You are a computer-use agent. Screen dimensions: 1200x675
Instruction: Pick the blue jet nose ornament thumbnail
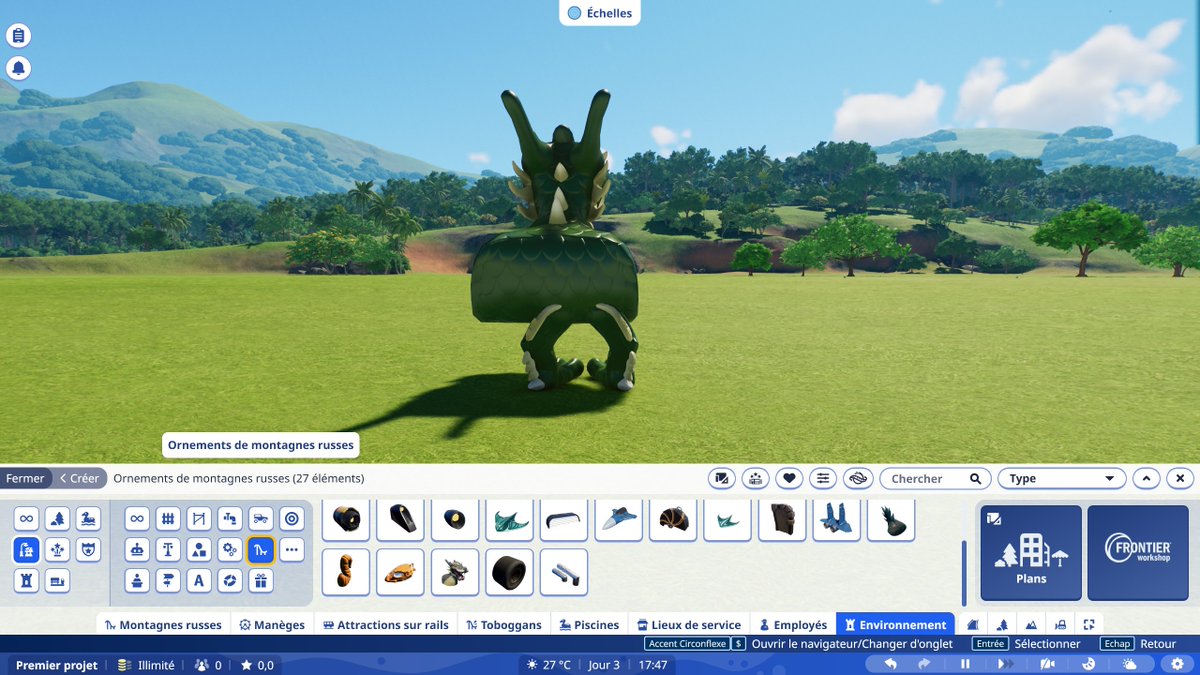(x=618, y=519)
